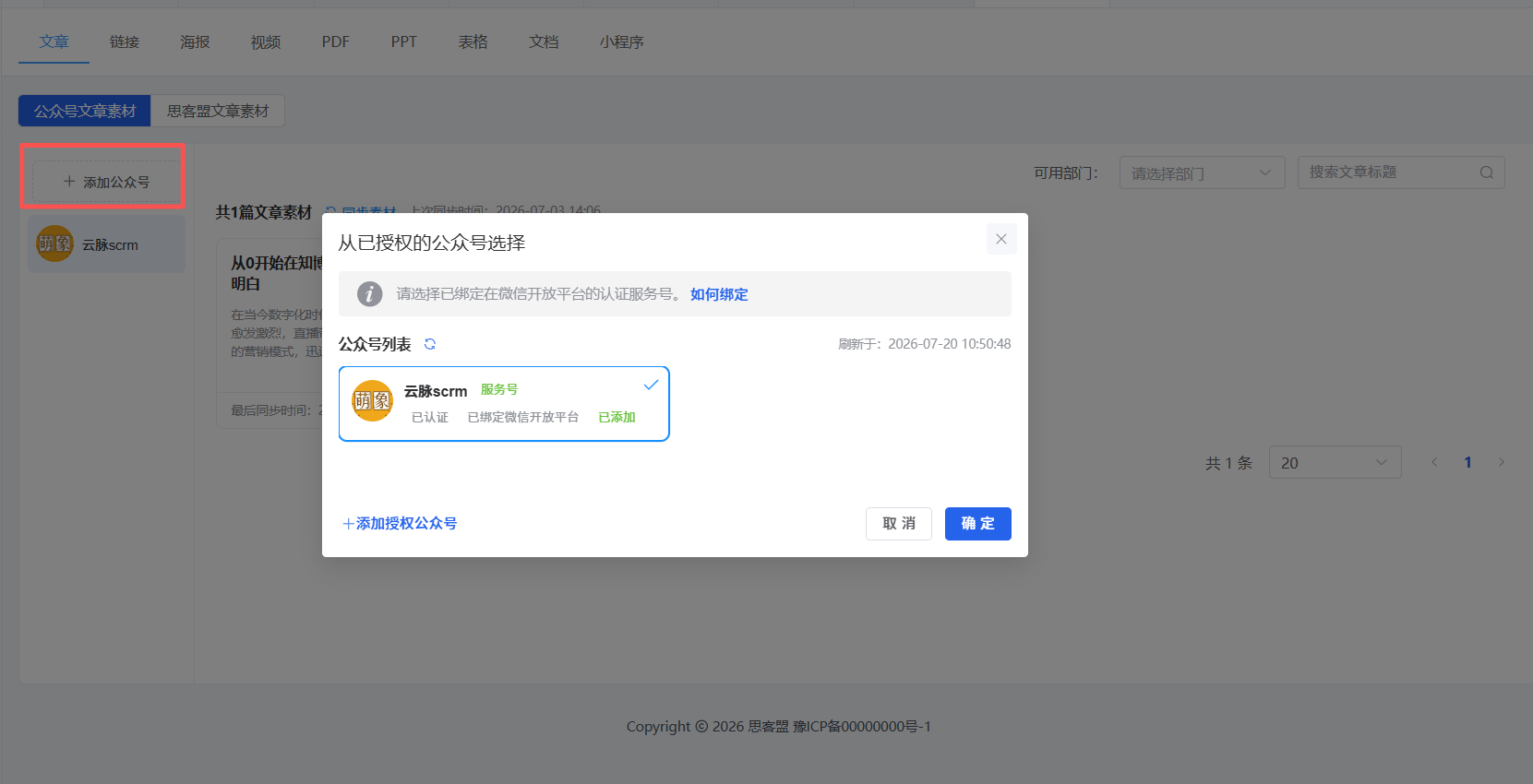Switch to the PPT tab

click(x=404, y=42)
